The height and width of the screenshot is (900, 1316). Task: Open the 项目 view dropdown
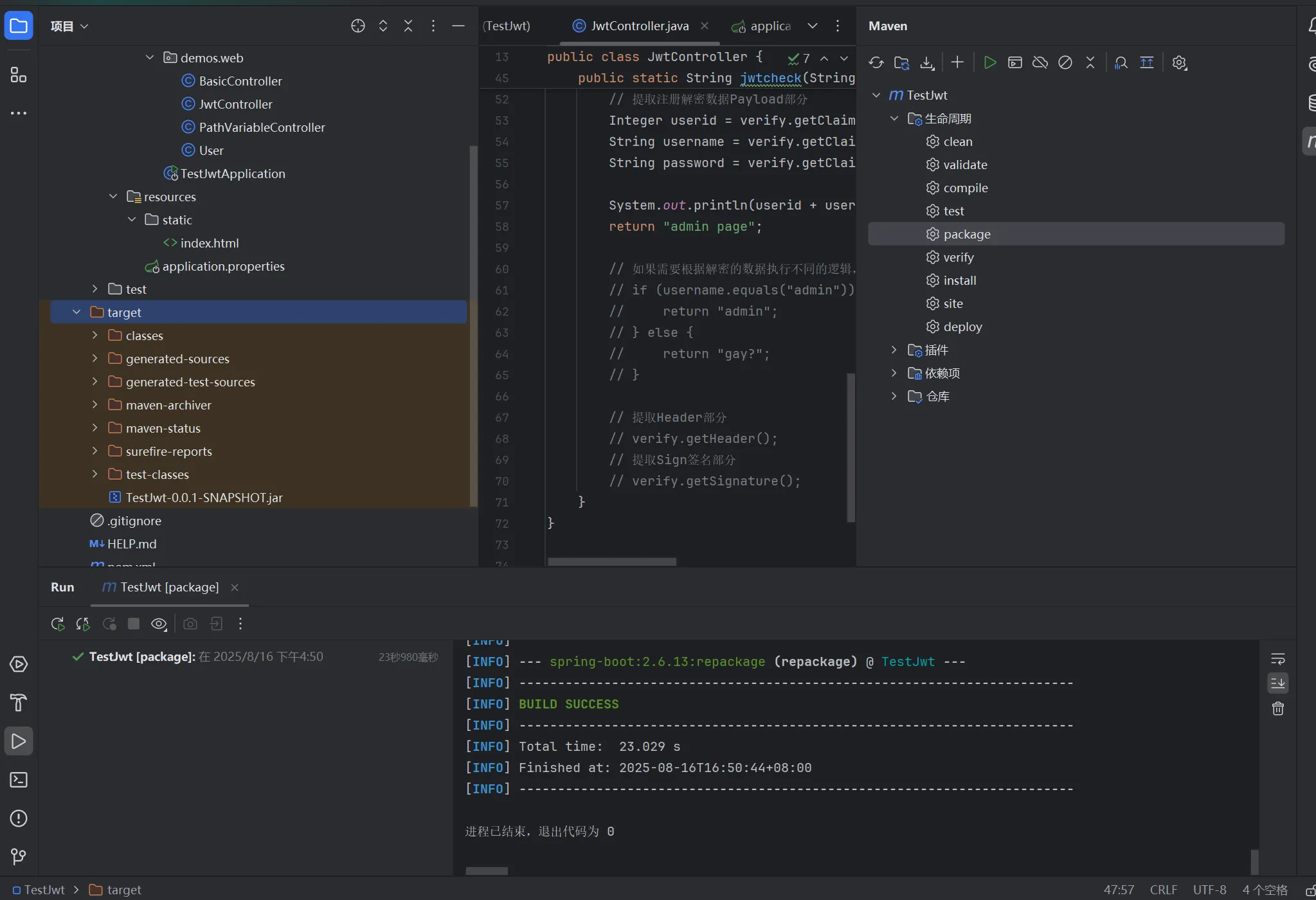pos(69,26)
